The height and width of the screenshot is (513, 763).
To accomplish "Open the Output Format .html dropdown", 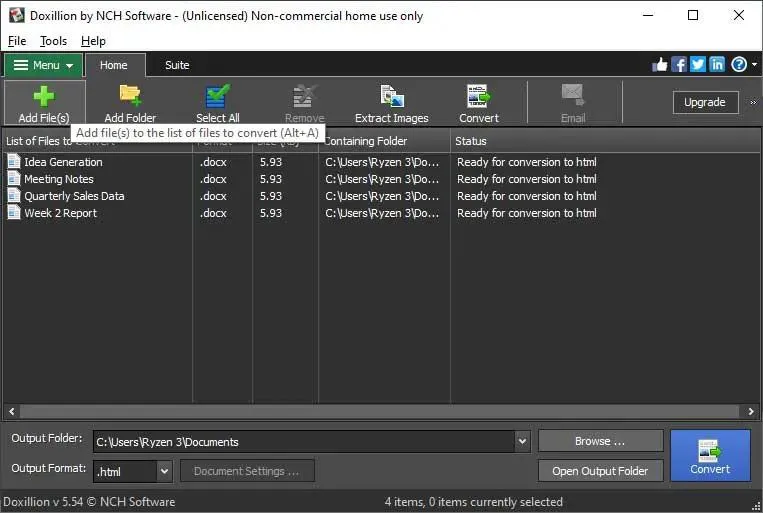I will (164, 471).
